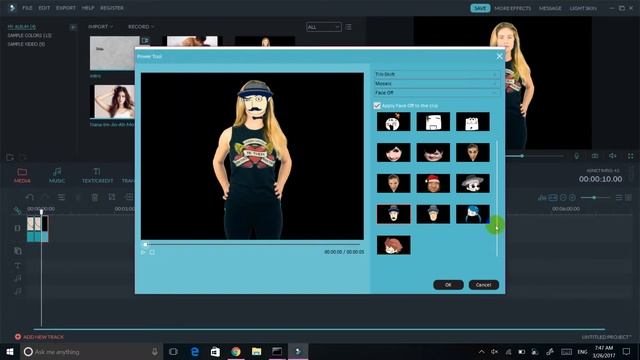Confirm the Power Tool dialog with OK
Viewport: 640px width, 360px height.
click(448, 285)
